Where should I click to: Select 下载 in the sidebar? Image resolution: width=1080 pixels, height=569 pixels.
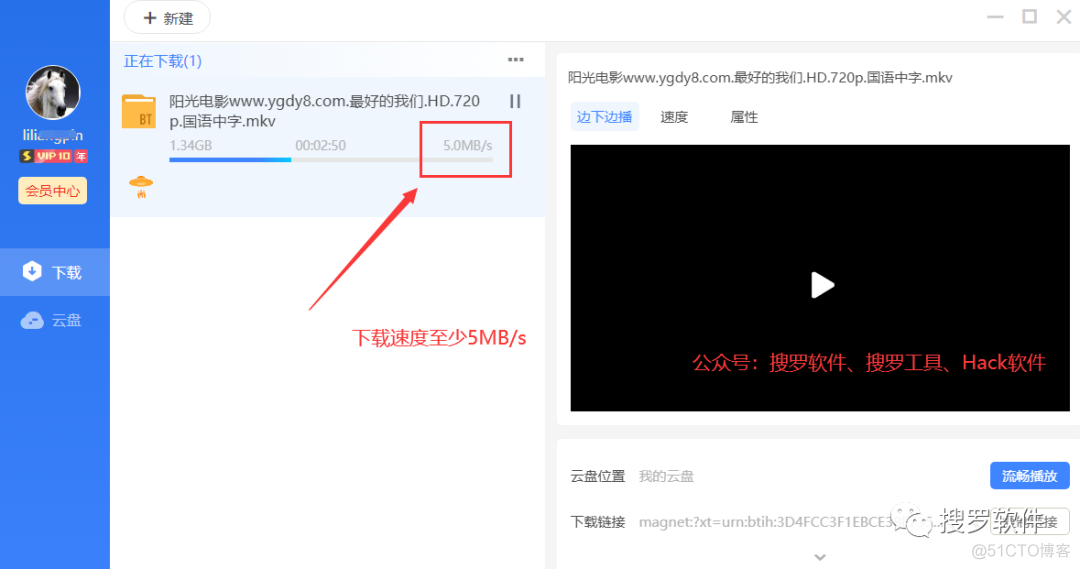pos(55,272)
